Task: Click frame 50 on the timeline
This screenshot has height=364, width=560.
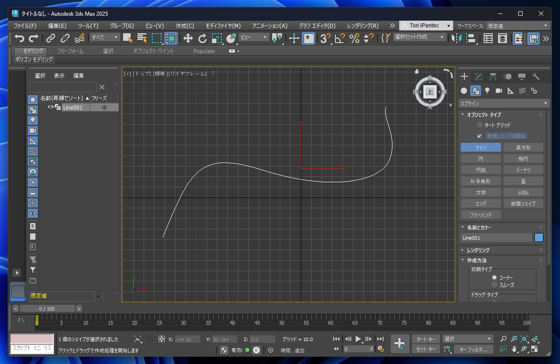Action: [x=282, y=323]
